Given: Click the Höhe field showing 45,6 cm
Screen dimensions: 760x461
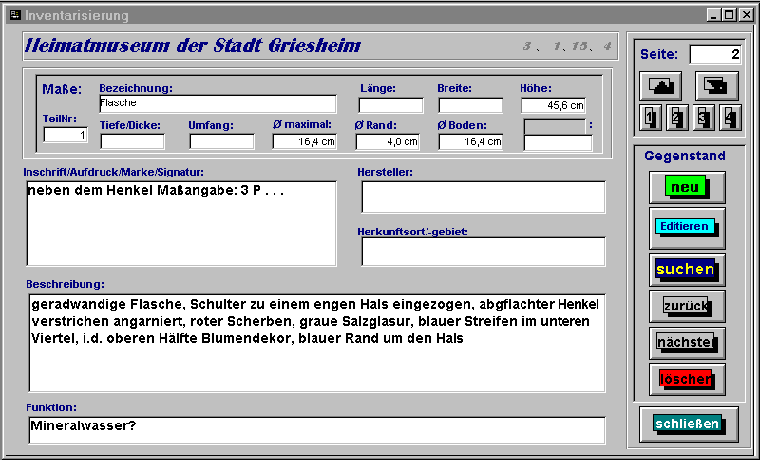Looking at the screenshot, I should pyautogui.click(x=553, y=105).
